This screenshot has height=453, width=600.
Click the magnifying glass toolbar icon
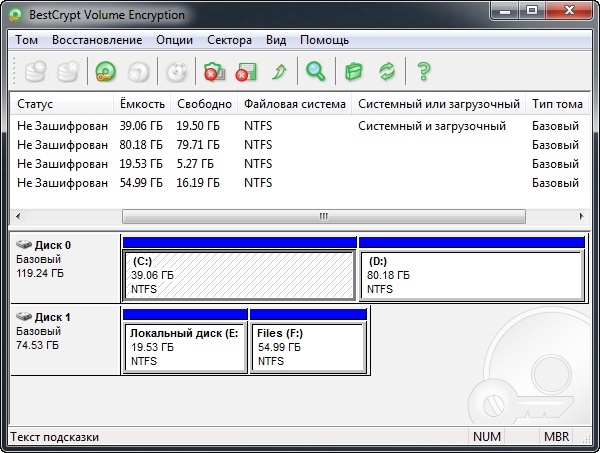pos(316,71)
